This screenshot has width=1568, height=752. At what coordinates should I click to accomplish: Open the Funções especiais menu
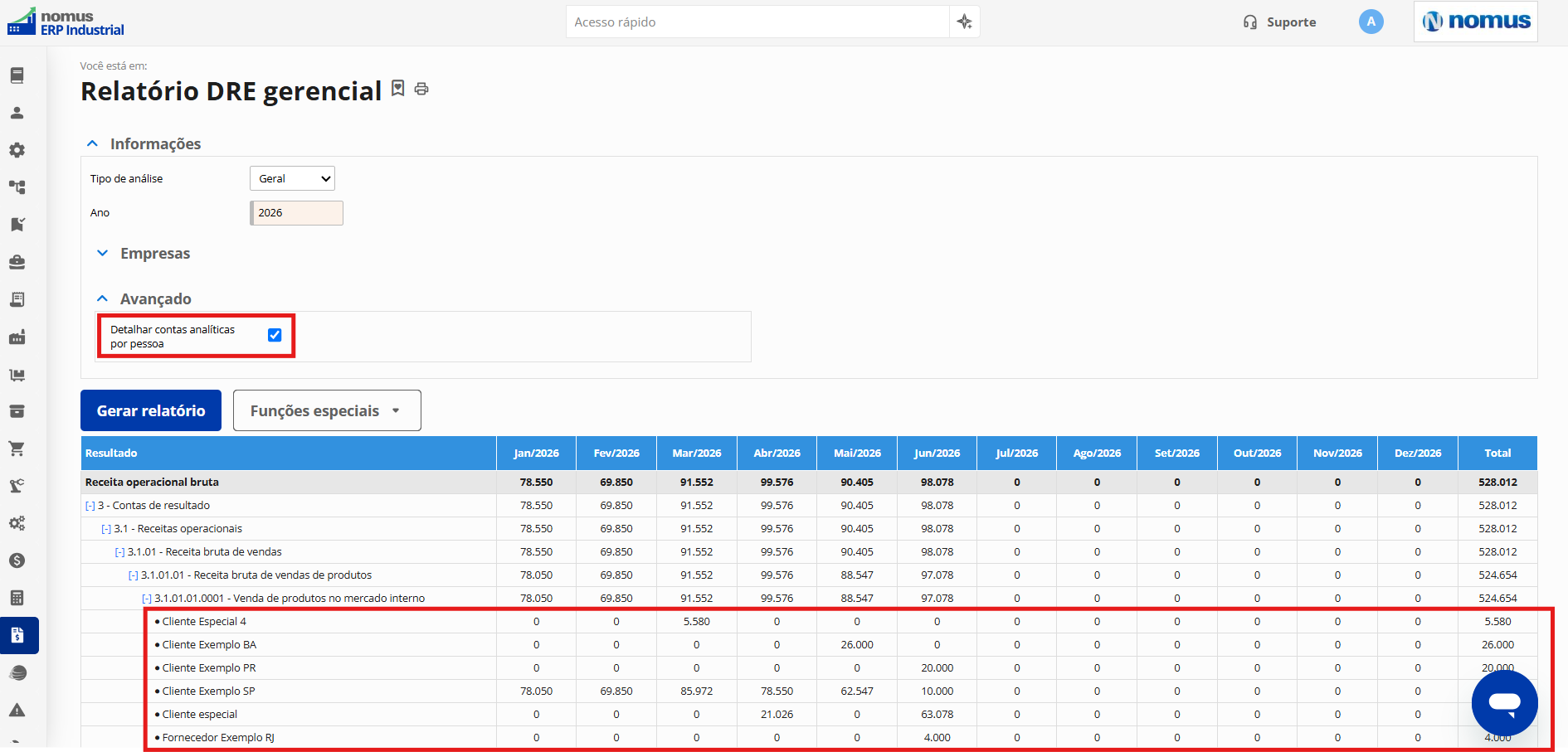tap(327, 410)
